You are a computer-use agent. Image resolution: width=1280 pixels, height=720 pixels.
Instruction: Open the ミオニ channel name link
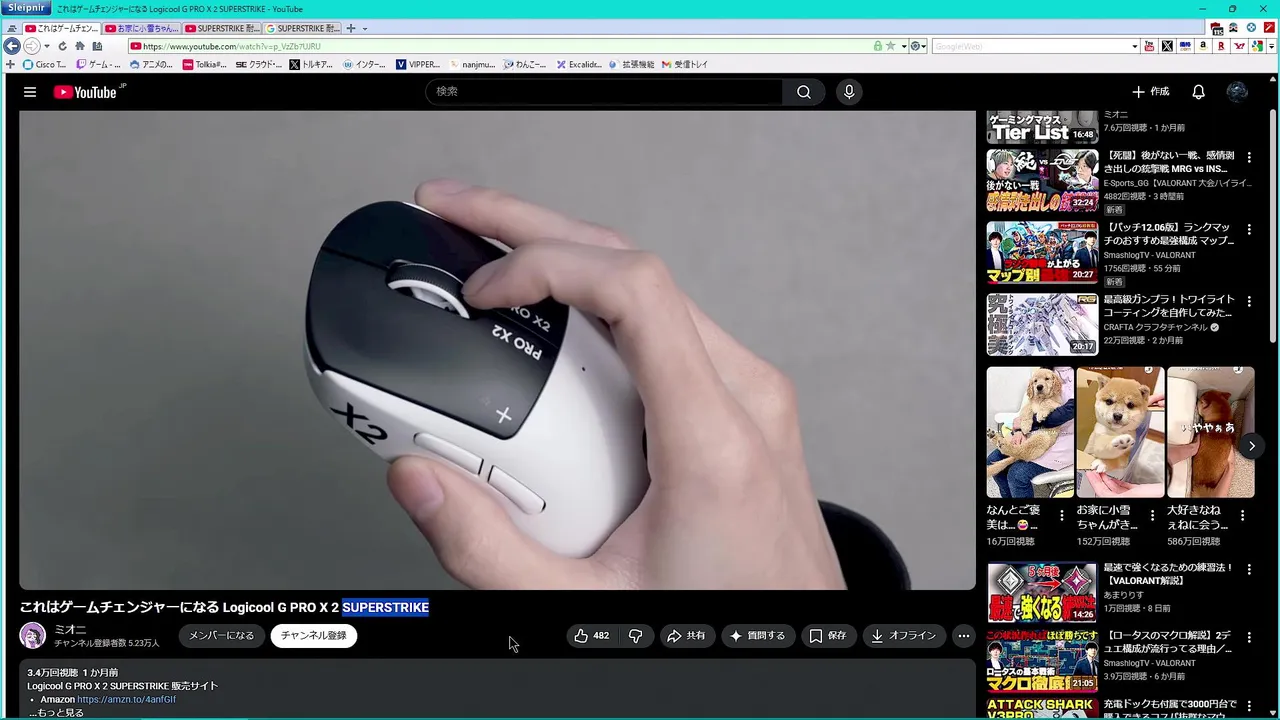click(70, 630)
